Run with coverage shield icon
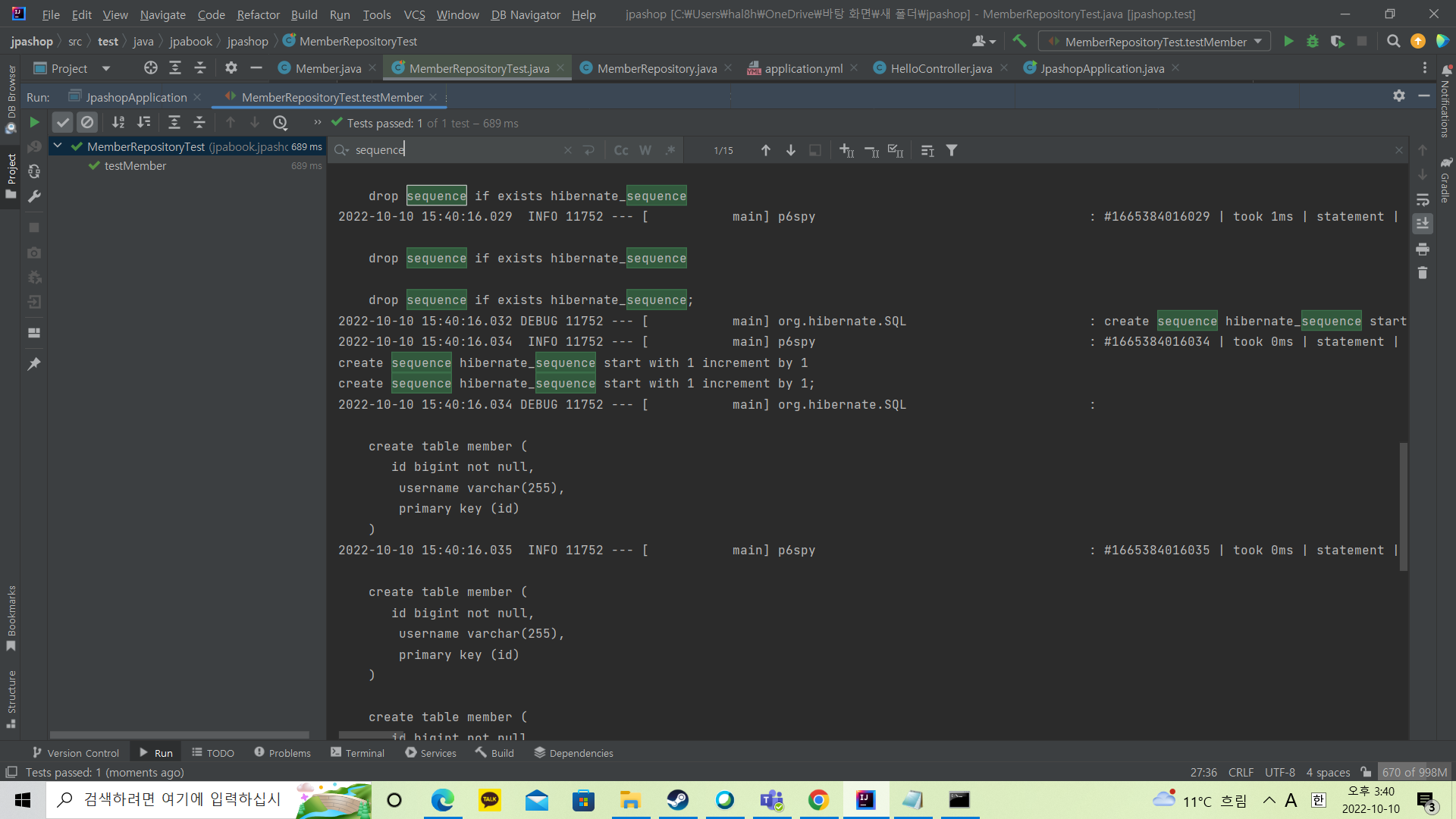 click(1338, 42)
